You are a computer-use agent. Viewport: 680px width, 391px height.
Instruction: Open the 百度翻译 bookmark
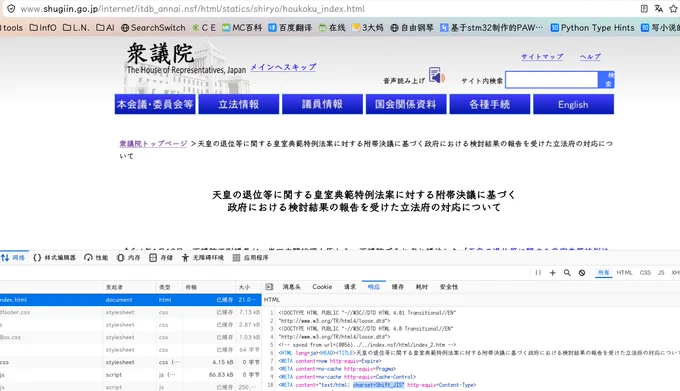[x=290, y=28]
